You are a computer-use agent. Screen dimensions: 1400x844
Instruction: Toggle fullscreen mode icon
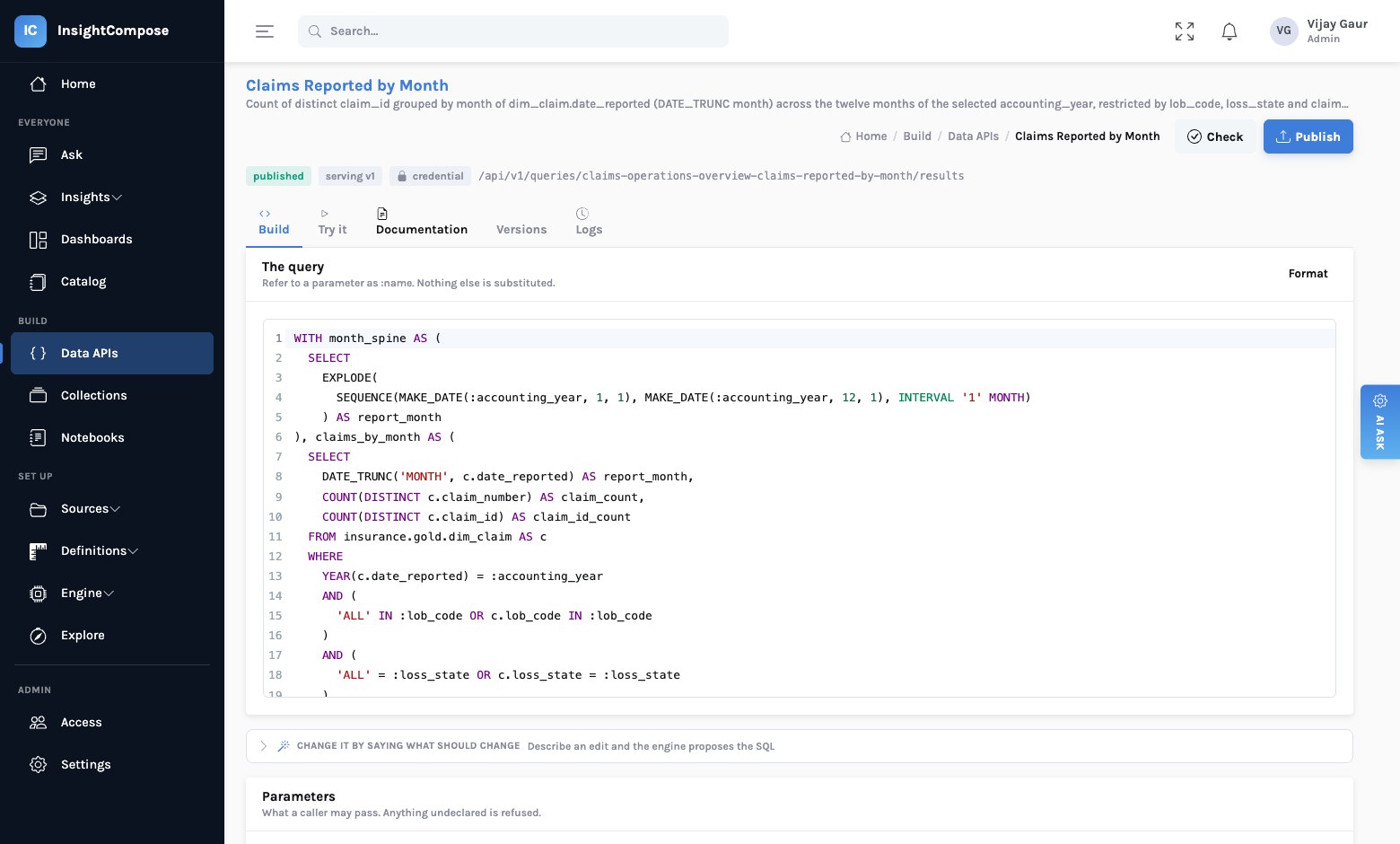click(1185, 31)
